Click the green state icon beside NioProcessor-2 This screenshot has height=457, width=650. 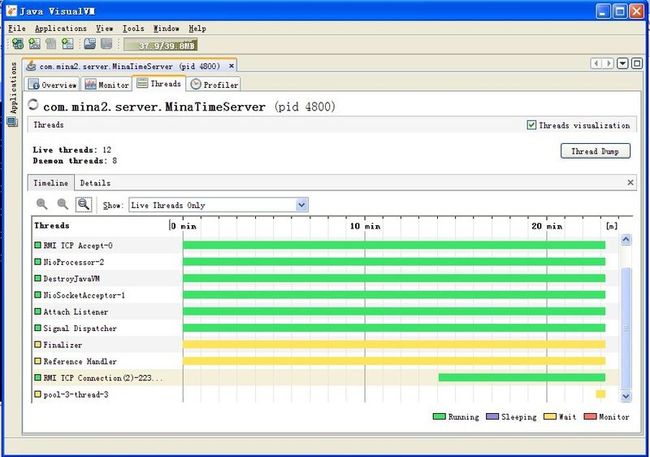tap(38, 262)
